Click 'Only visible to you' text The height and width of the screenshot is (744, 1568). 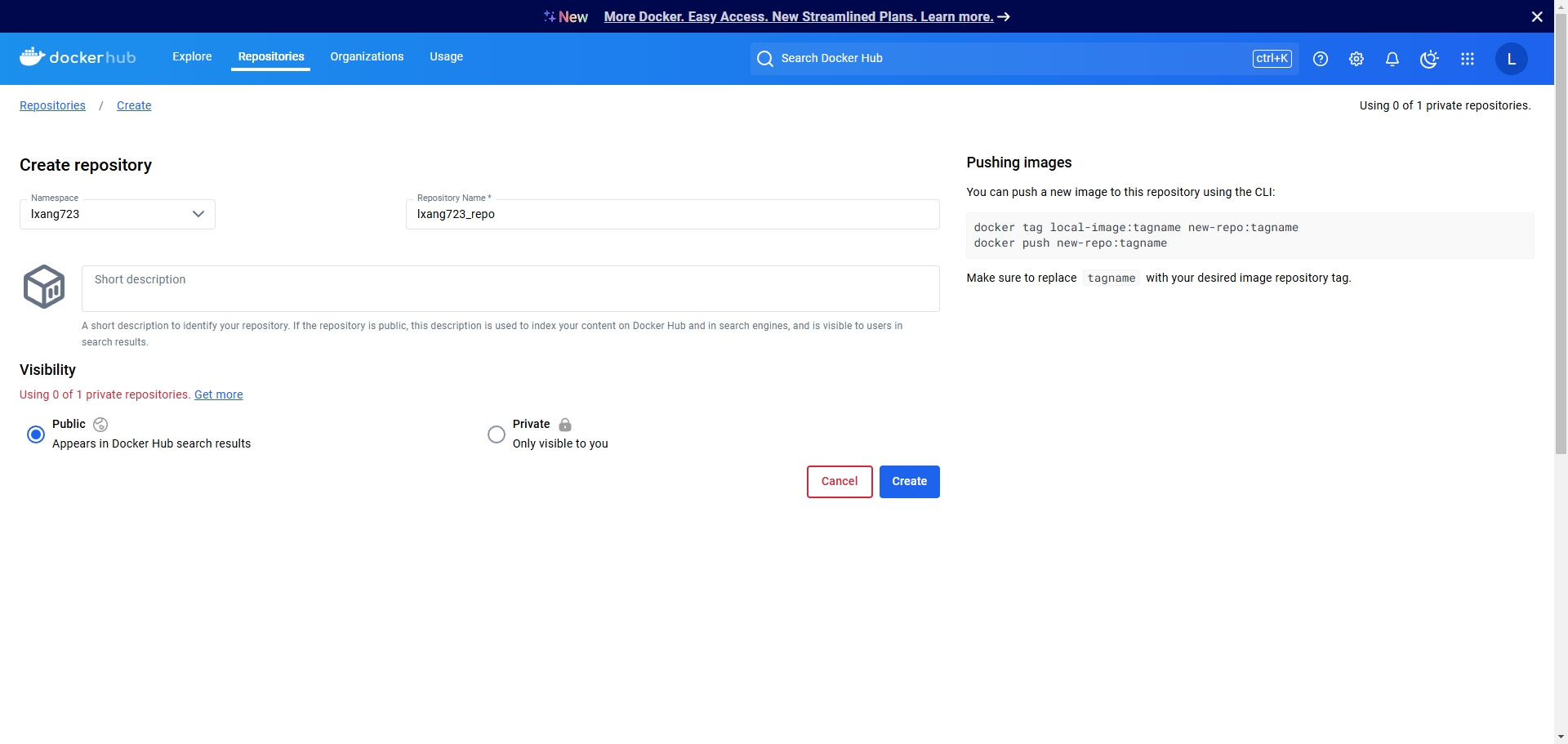tap(560, 443)
